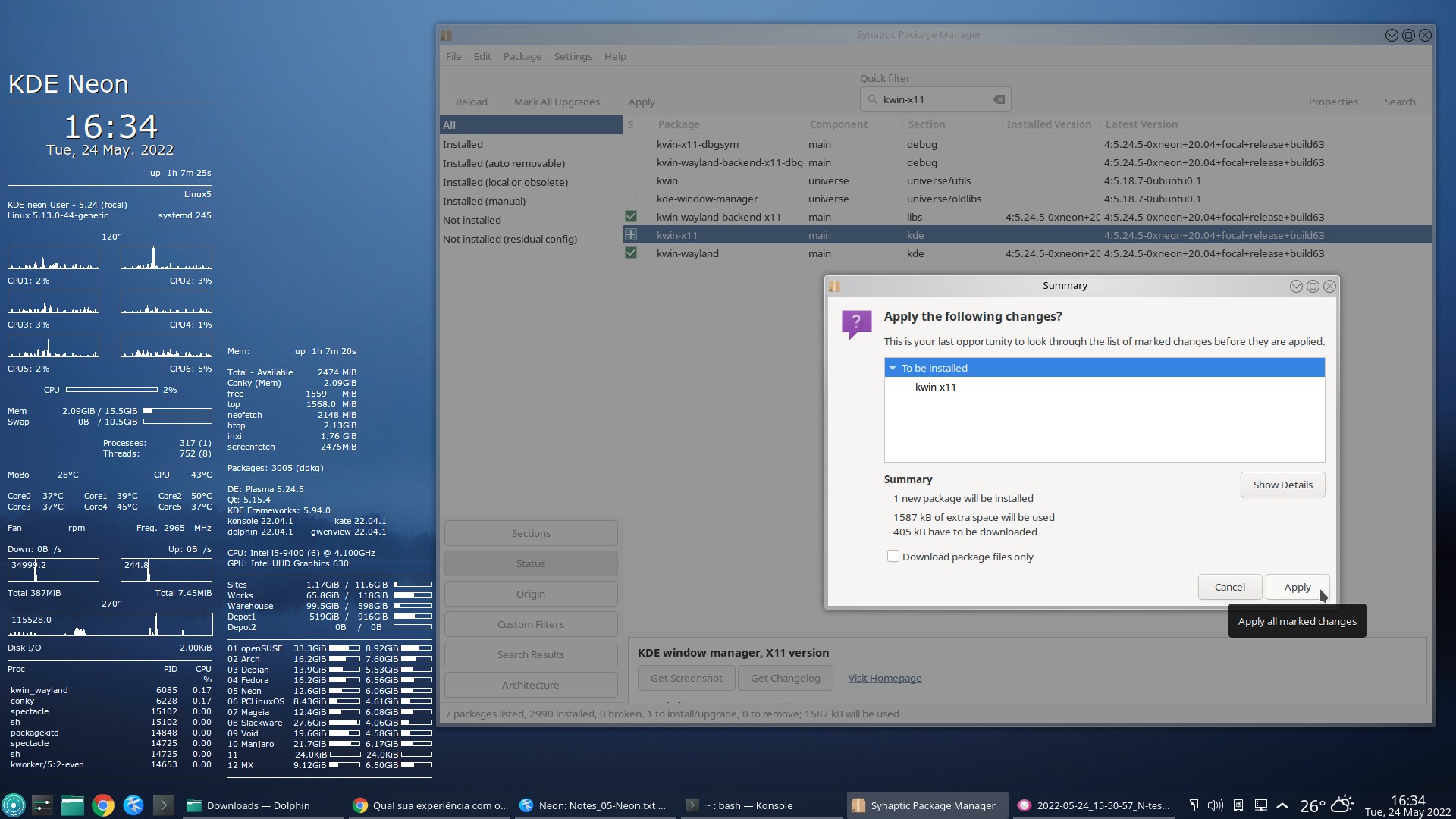1456x819 pixels.
Task: Select Installed (local or obsolete) filter
Action: click(531, 182)
